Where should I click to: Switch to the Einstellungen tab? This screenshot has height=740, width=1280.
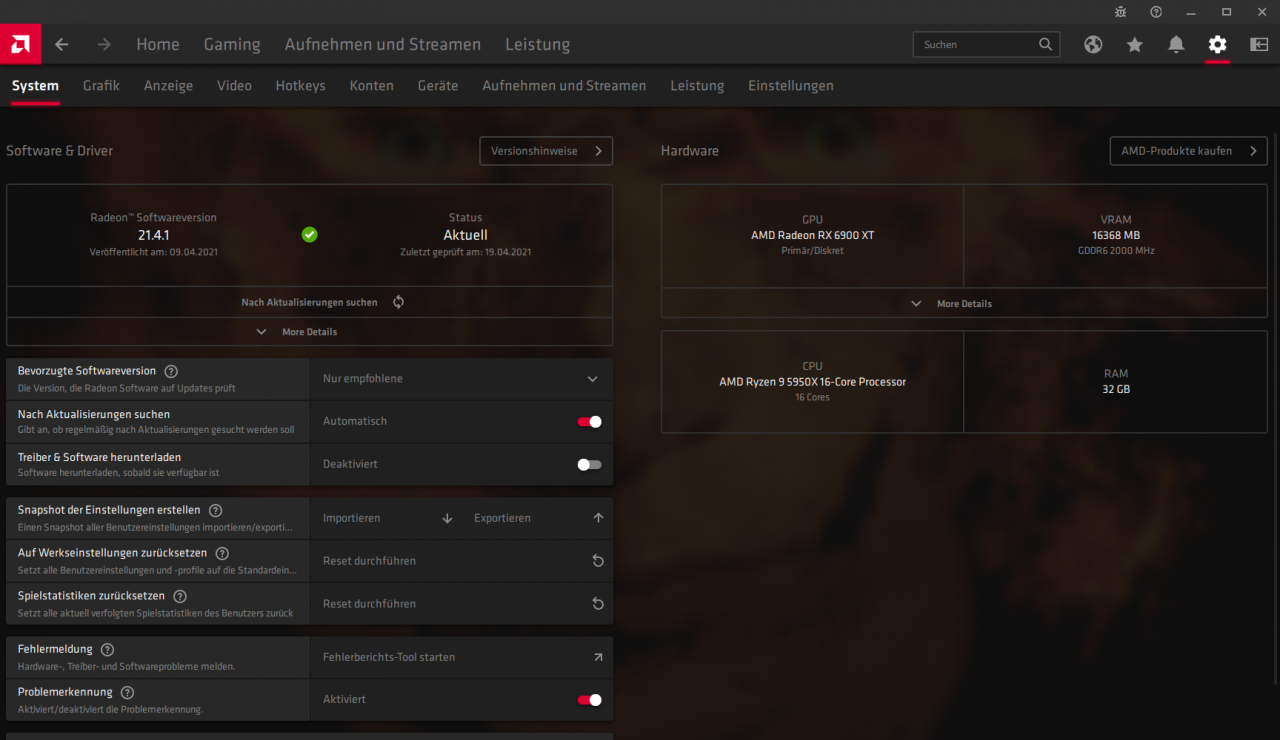tap(791, 86)
